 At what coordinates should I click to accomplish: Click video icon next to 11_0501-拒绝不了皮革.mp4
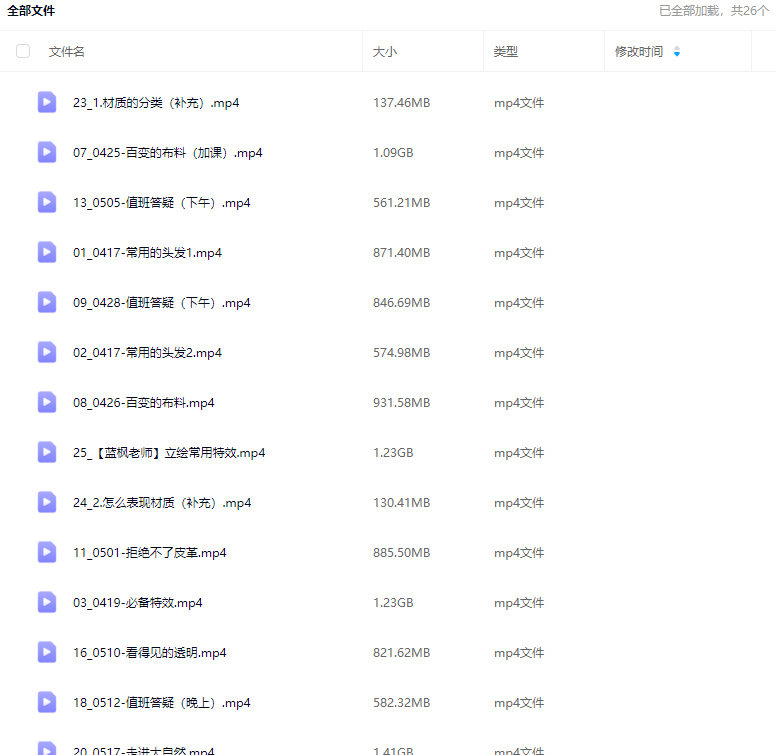click(x=47, y=552)
